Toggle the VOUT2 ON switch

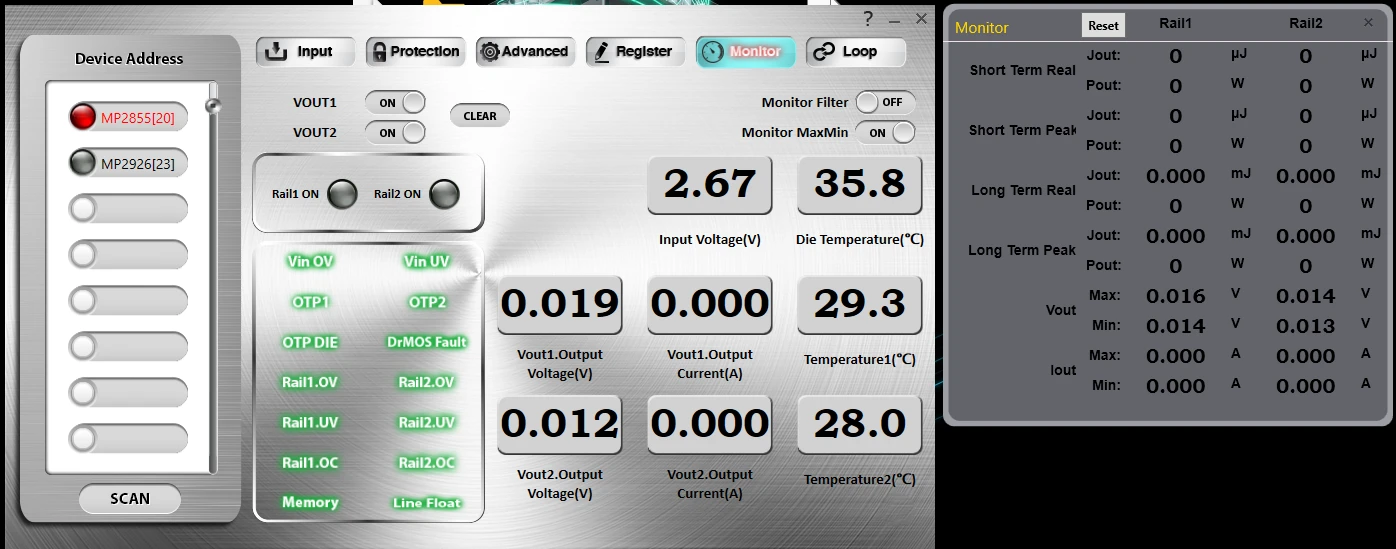click(395, 132)
